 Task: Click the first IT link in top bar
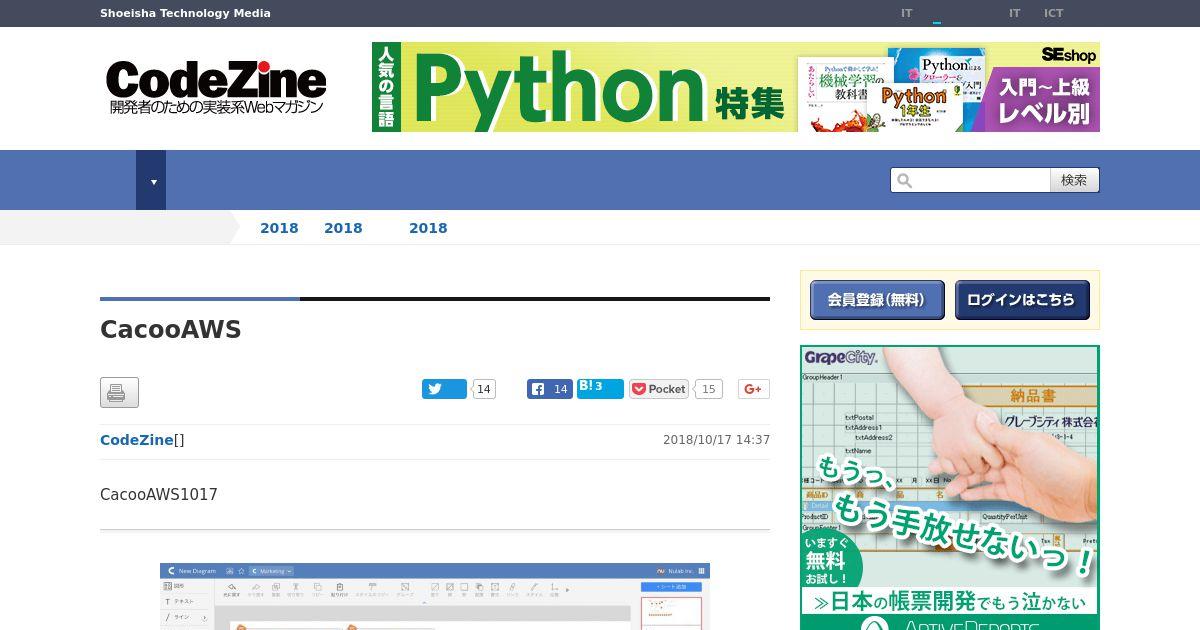click(x=907, y=13)
